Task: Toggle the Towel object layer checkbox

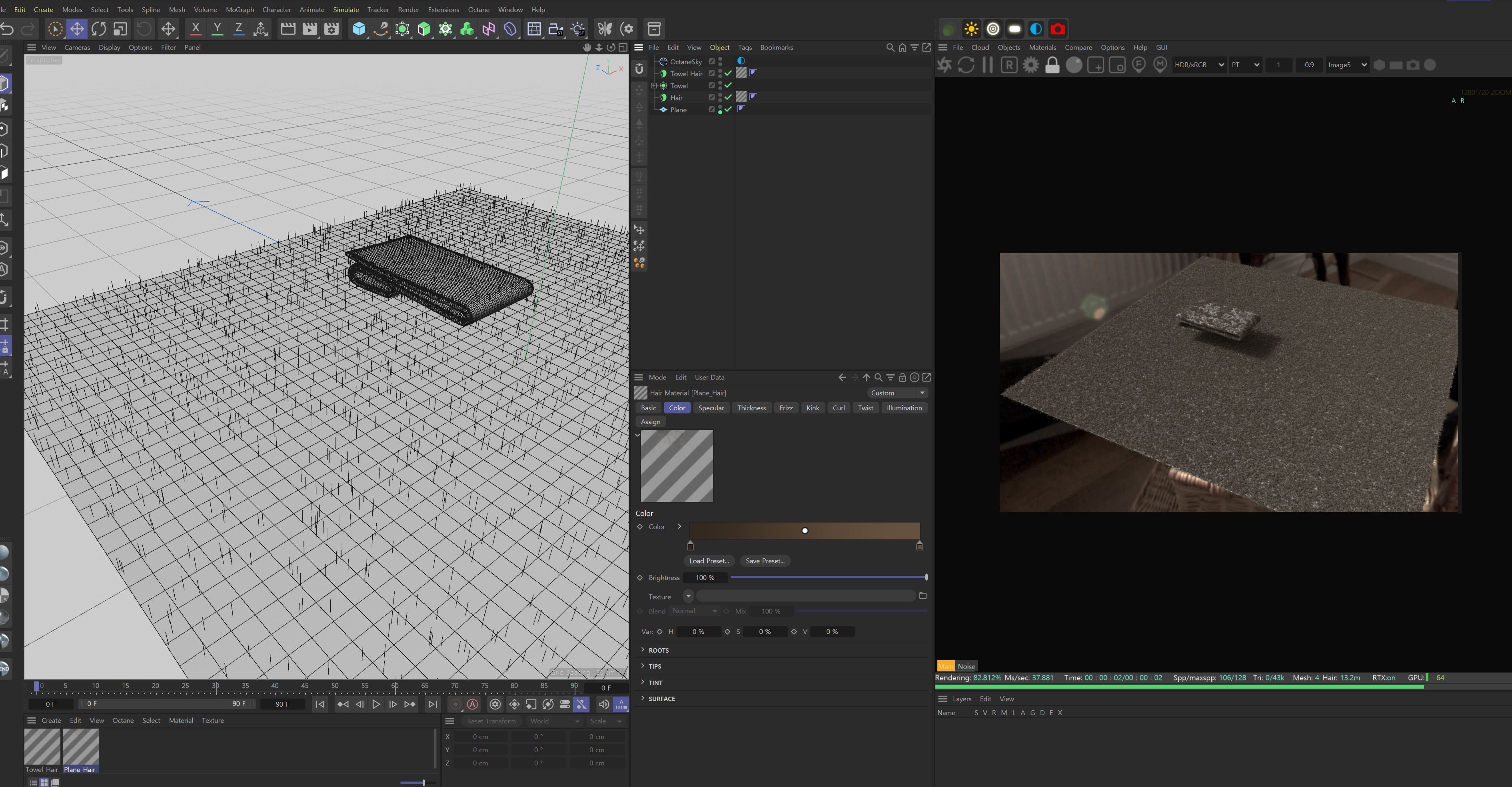Action: point(711,85)
